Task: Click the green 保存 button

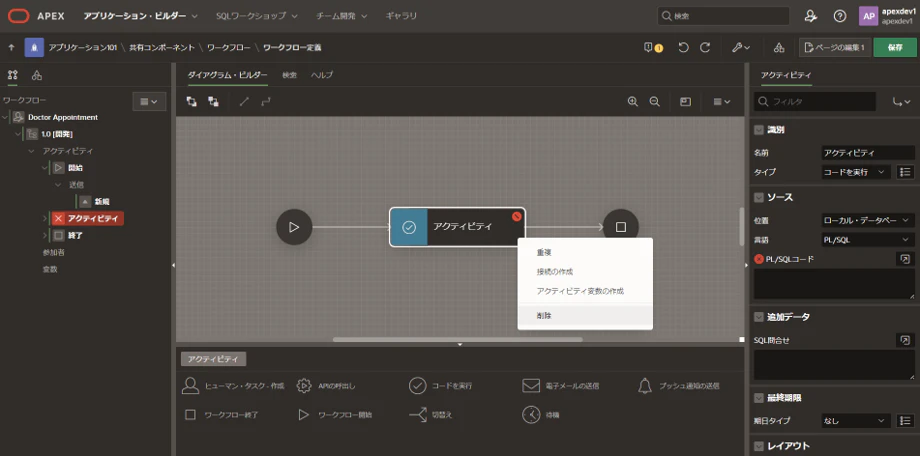Action: [895, 48]
